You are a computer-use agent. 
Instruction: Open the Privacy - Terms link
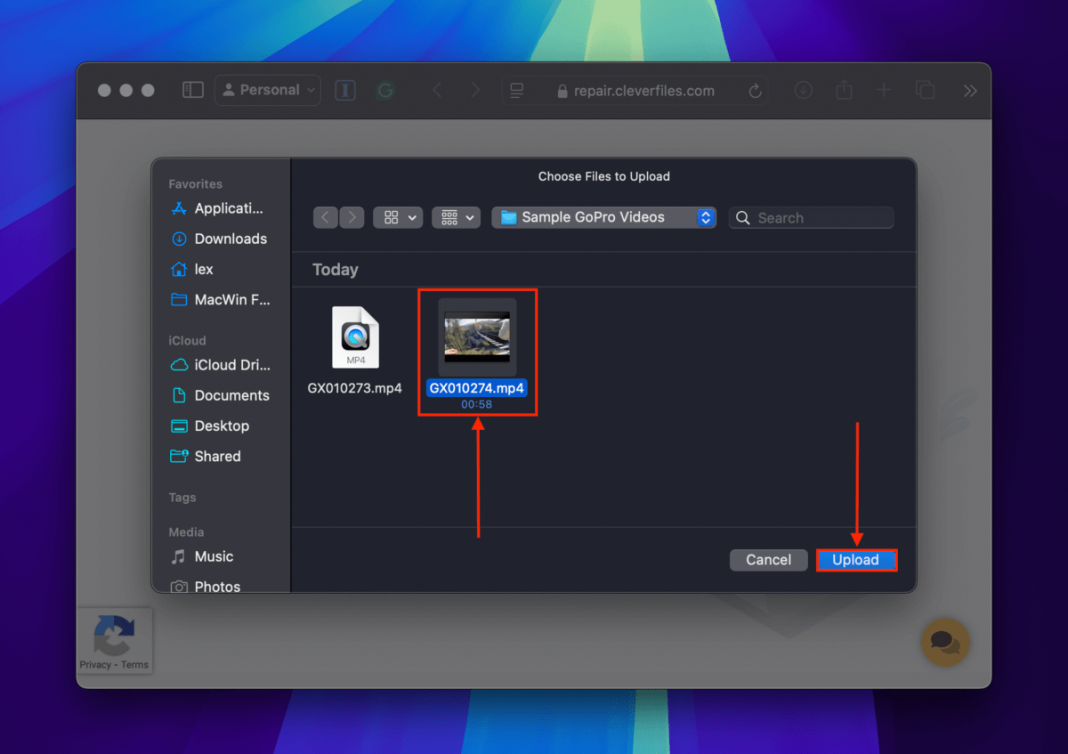point(114,664)
